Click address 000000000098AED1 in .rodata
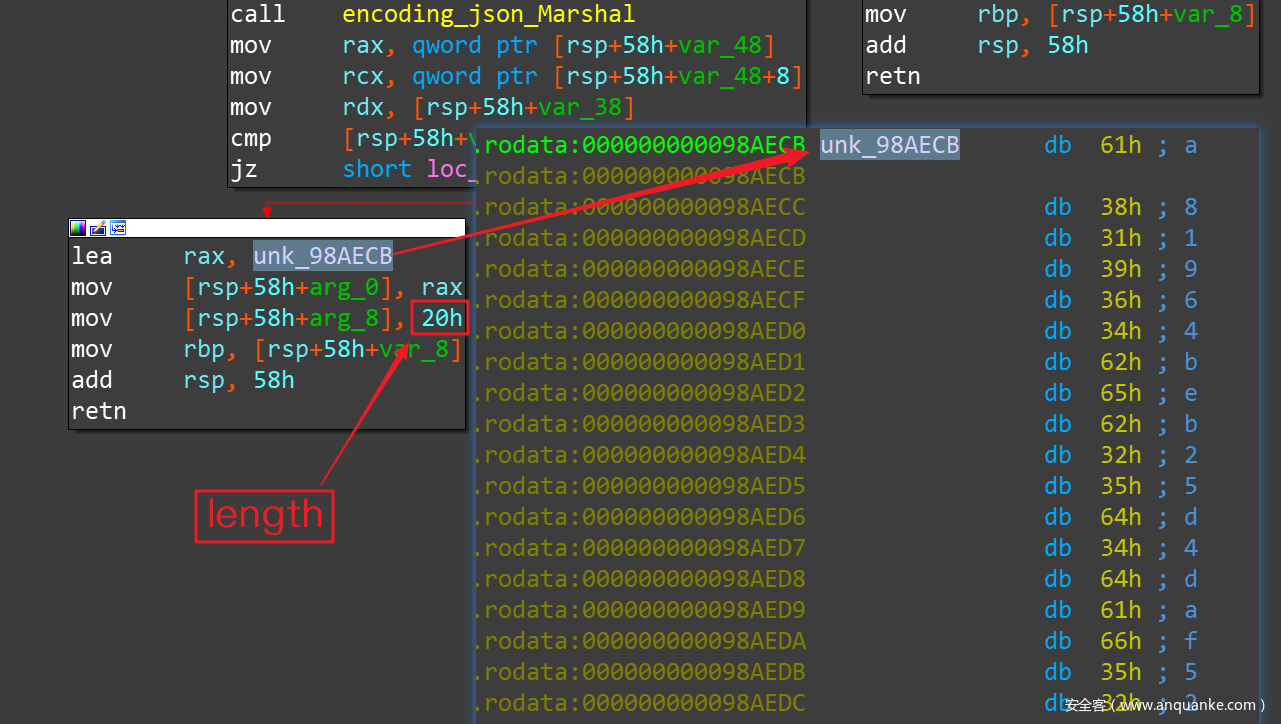This screenshot has width=1281, height=724. (694, 362)
